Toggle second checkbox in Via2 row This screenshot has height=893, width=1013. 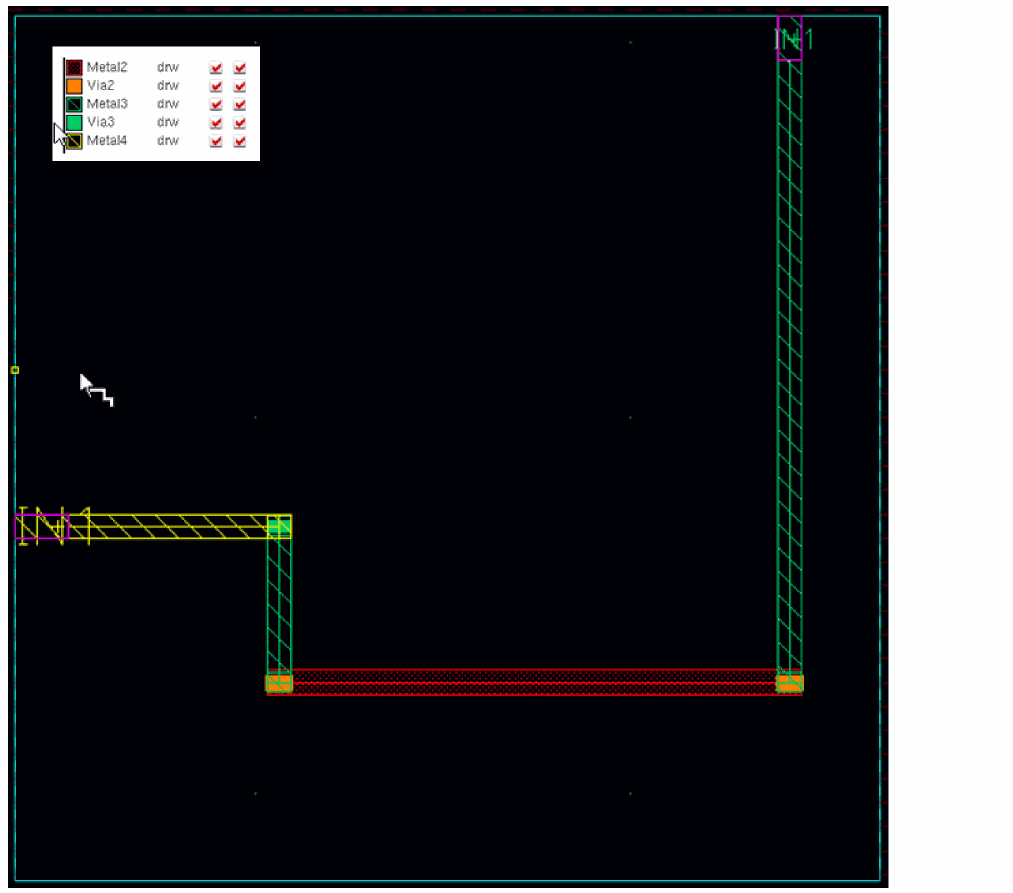pyautogui.click(x=240, y=85)
